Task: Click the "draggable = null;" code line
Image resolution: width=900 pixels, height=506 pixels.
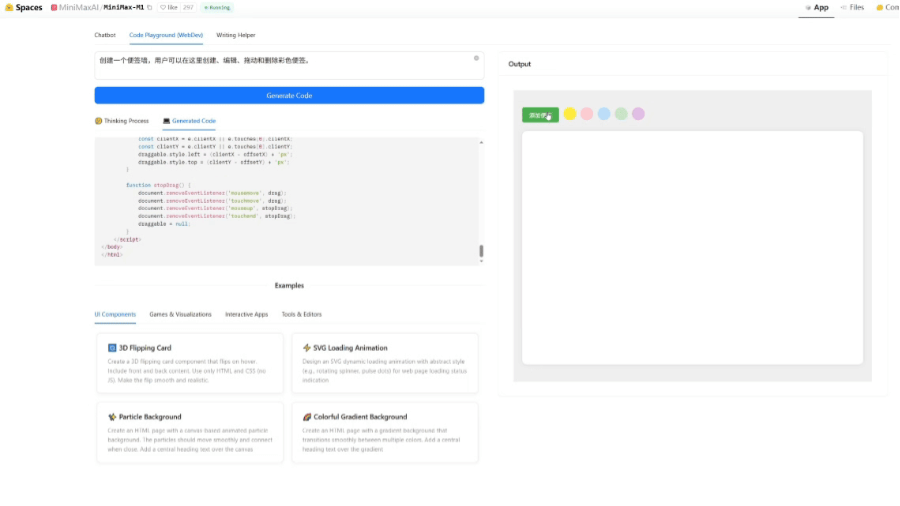Action: [x=164, y=224]
